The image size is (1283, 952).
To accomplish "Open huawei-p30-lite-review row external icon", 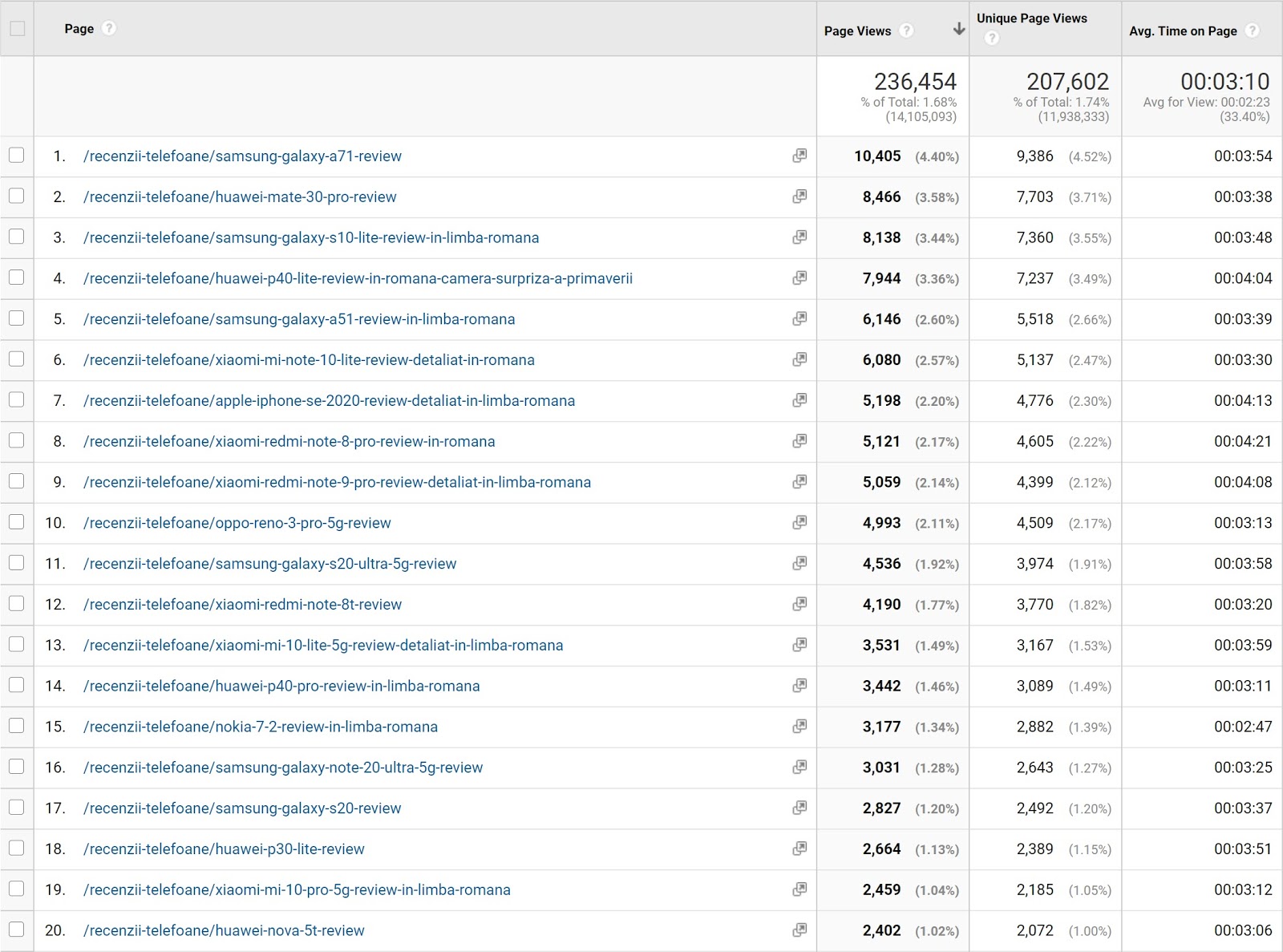I will click(799, 849).
